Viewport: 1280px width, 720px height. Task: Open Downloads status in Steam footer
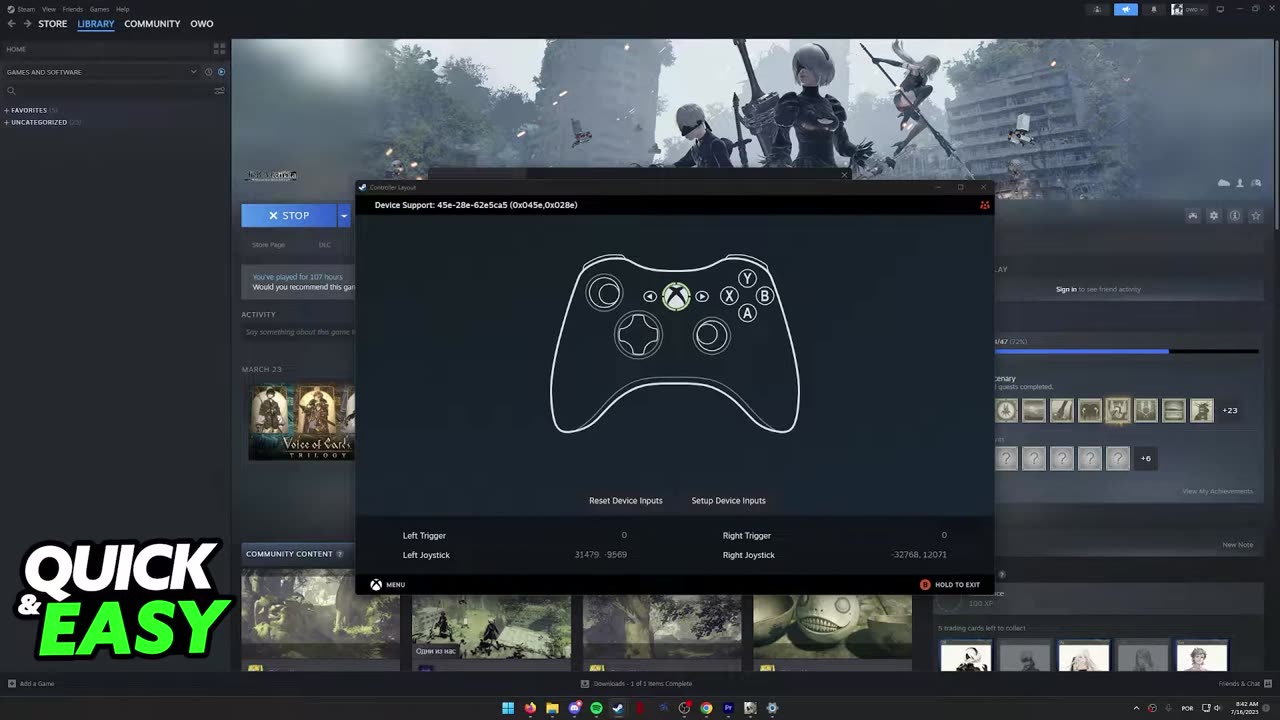[x=637, y=684]
